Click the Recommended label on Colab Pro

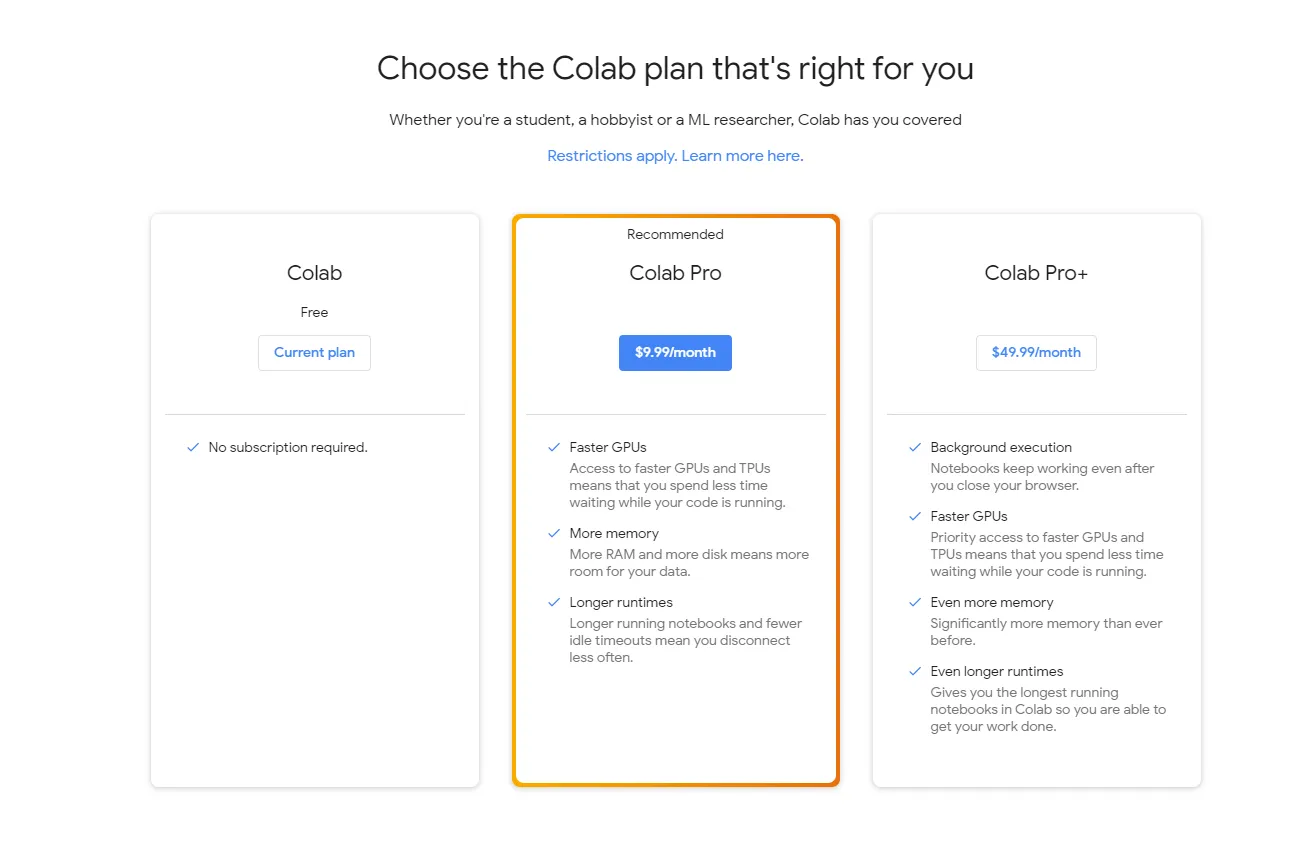click(x=675, y=235)
